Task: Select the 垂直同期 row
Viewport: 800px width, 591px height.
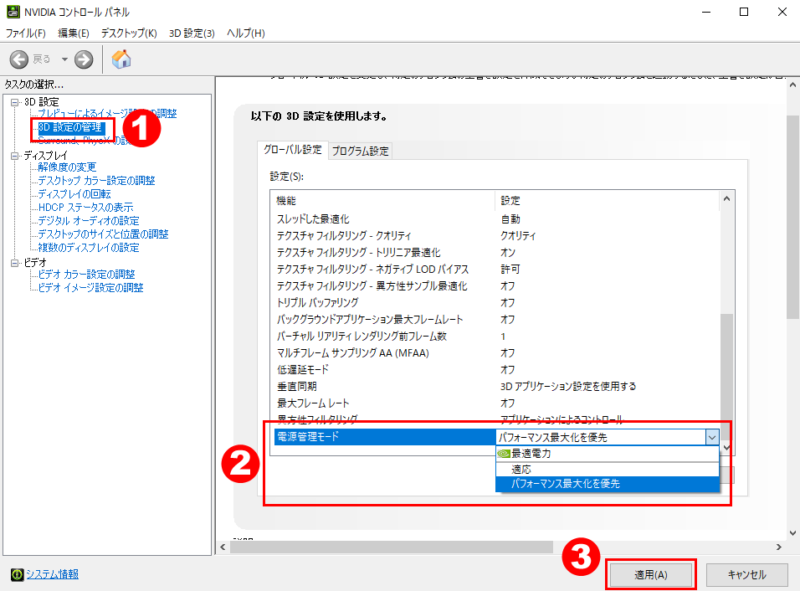Action: click(x=497, y=386)
